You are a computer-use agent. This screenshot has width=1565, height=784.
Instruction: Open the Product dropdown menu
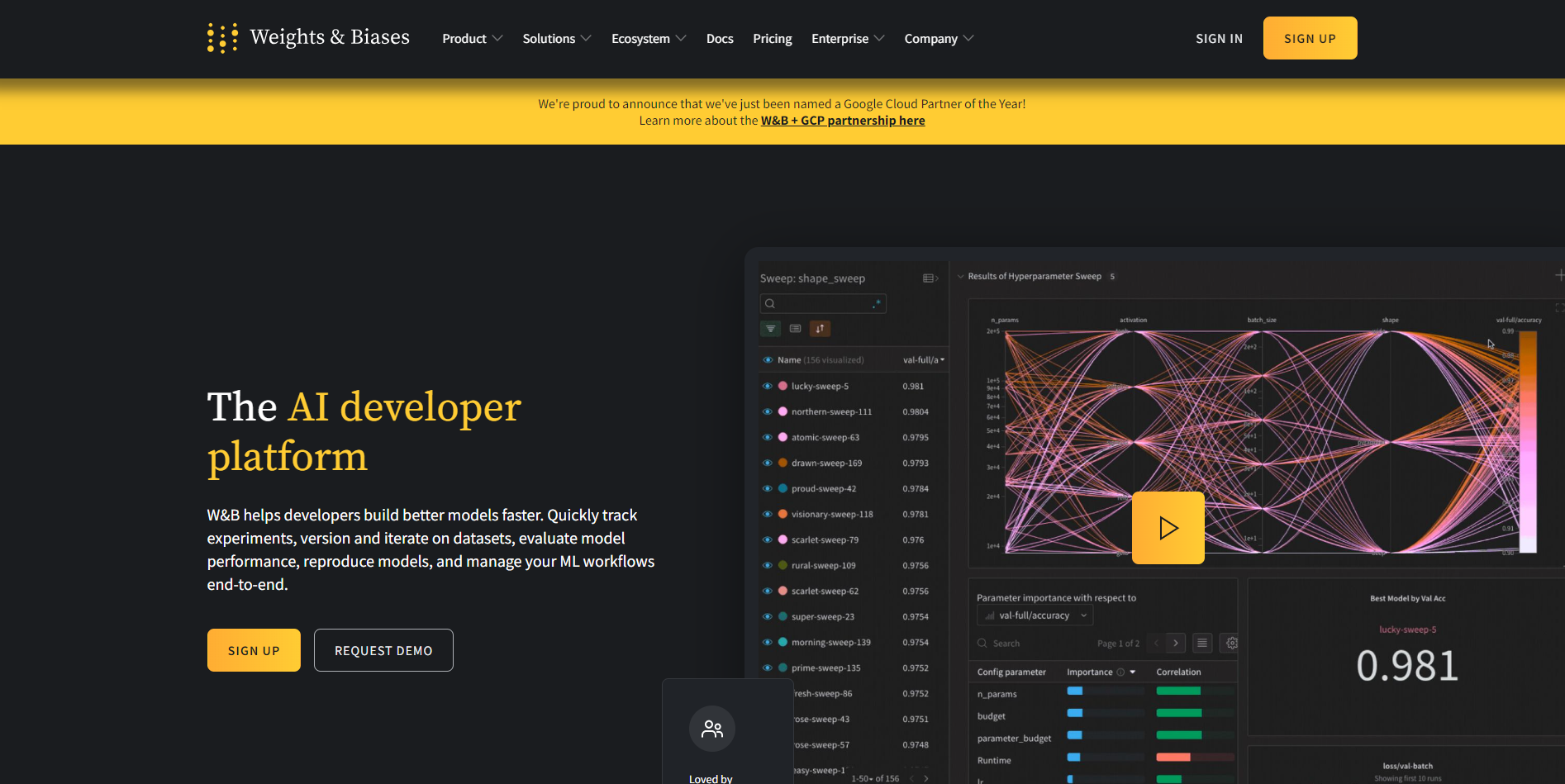click(473, 39)
